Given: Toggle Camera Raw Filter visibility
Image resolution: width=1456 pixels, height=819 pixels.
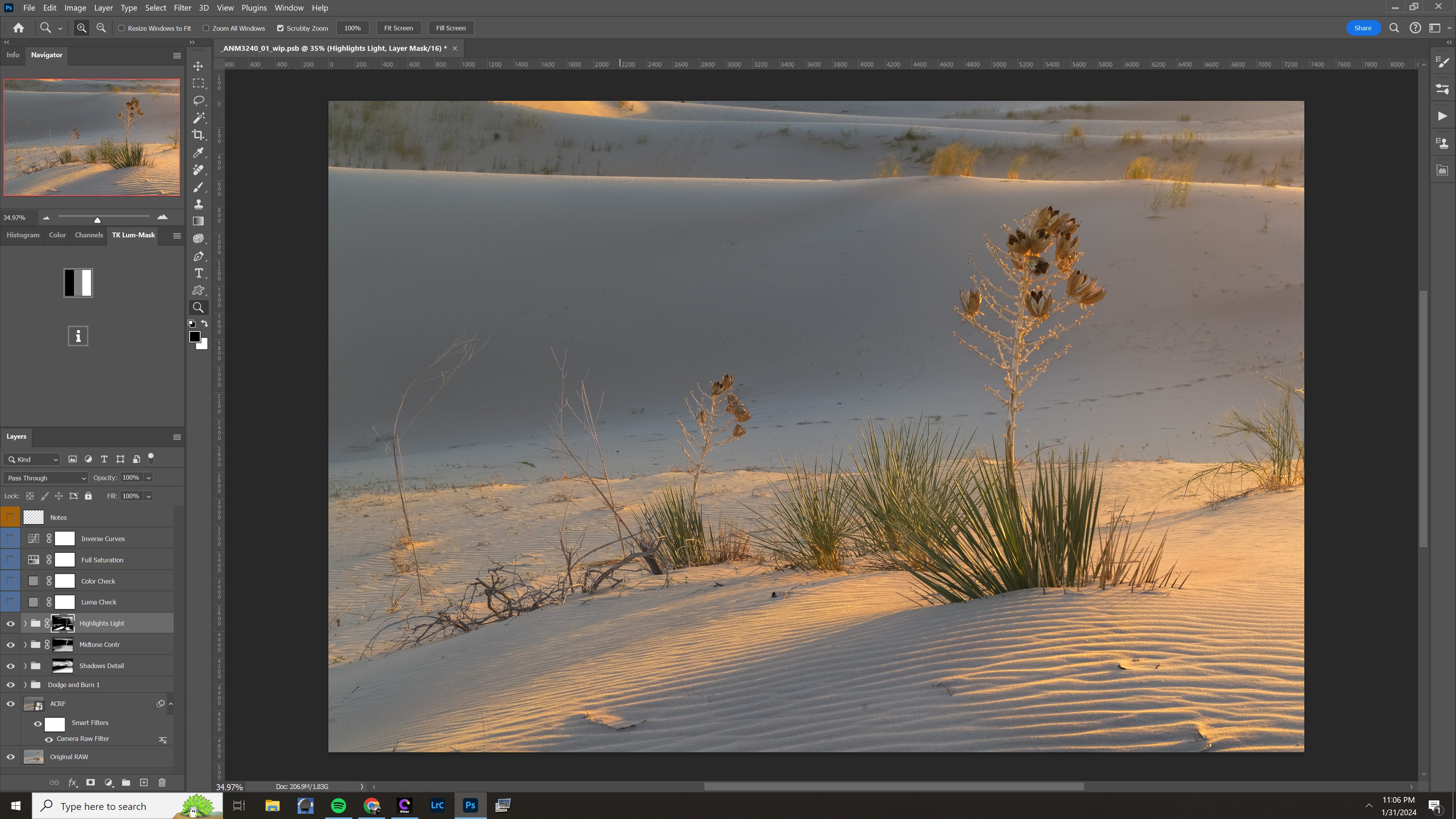Looking at the screenshot, I should tap(49, 739).
